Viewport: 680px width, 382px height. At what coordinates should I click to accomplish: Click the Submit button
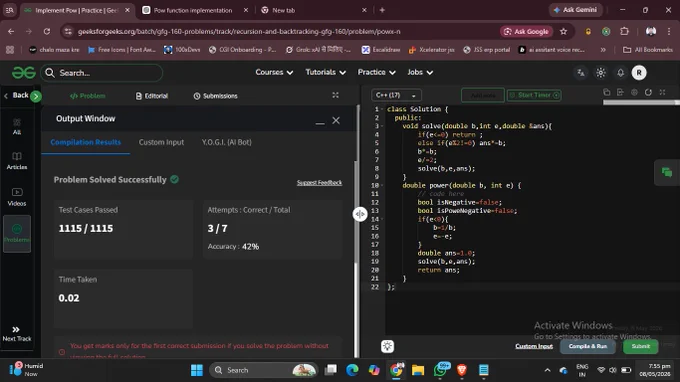click(641, 346)
